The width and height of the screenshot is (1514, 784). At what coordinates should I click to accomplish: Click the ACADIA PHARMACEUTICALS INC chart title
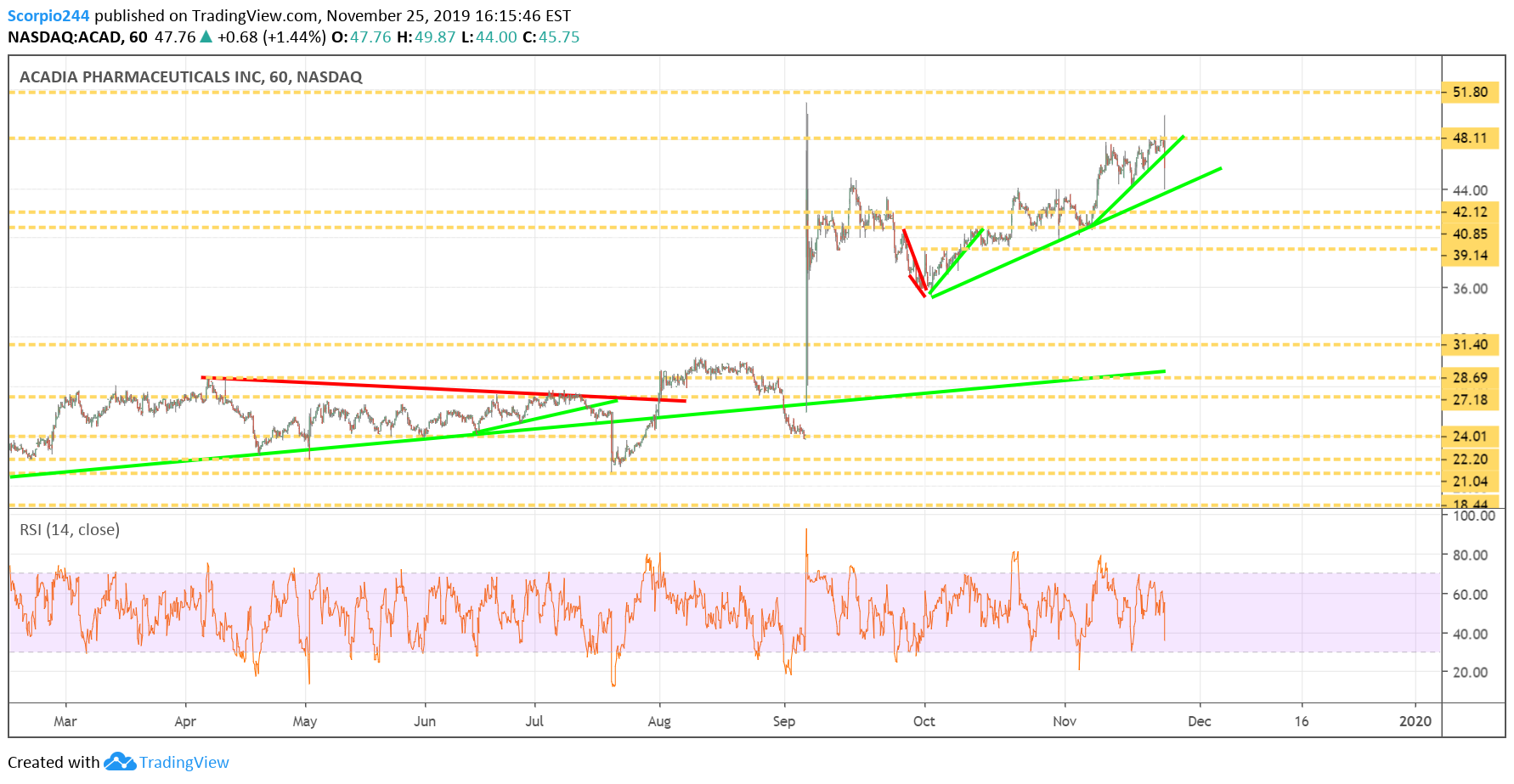(191, 76)
